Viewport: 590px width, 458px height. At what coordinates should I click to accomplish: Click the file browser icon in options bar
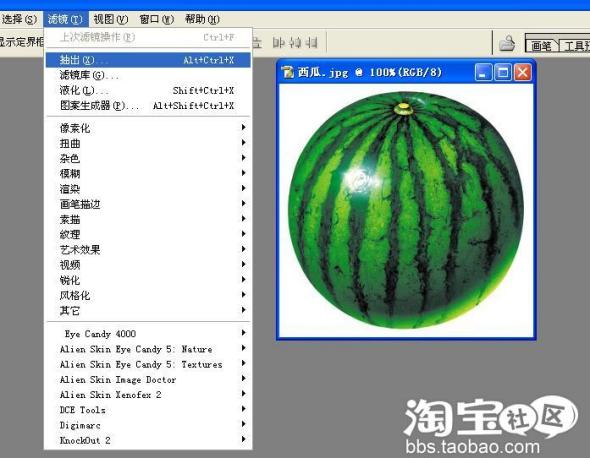pyautogui.click(x=507, y=43)
